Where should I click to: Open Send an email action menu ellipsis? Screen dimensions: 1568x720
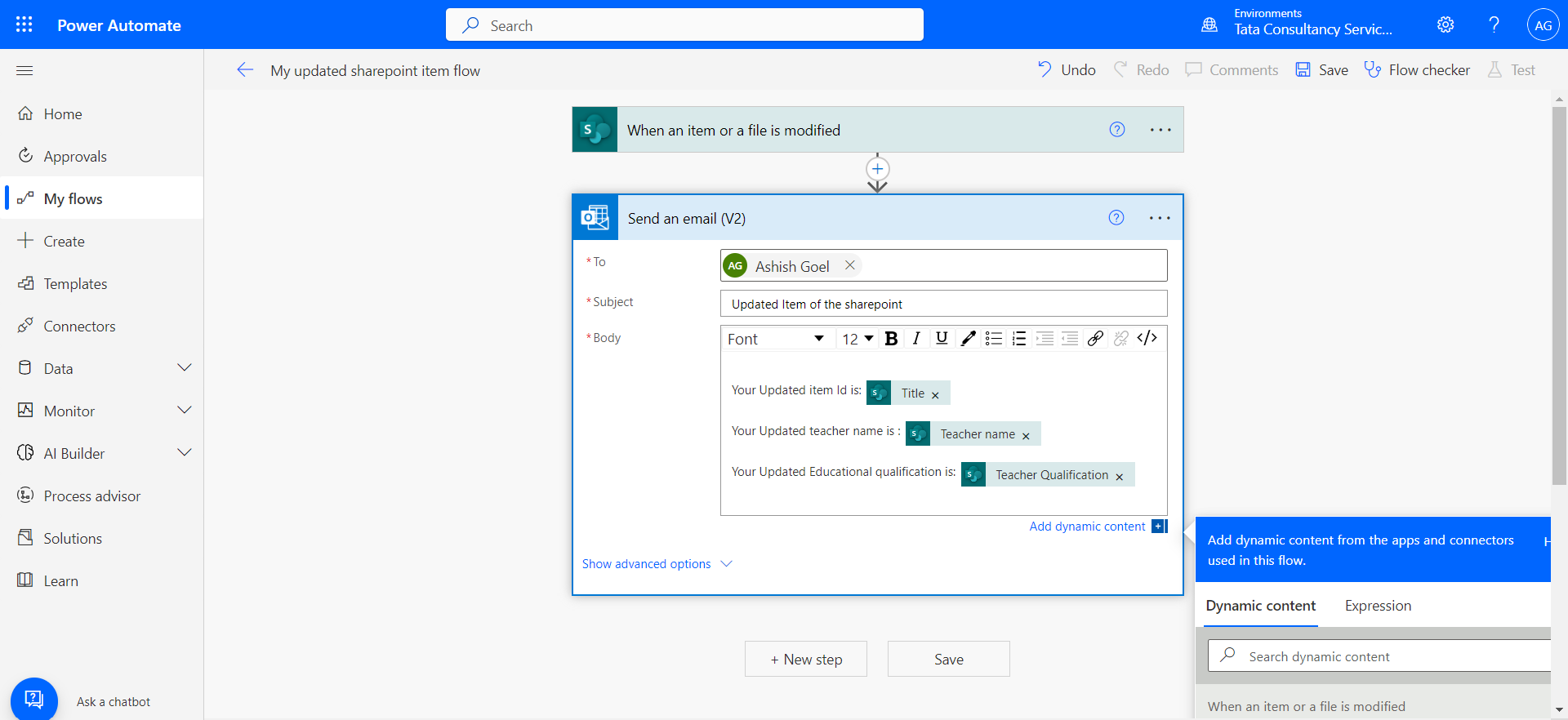click(x=1159, y=218)
